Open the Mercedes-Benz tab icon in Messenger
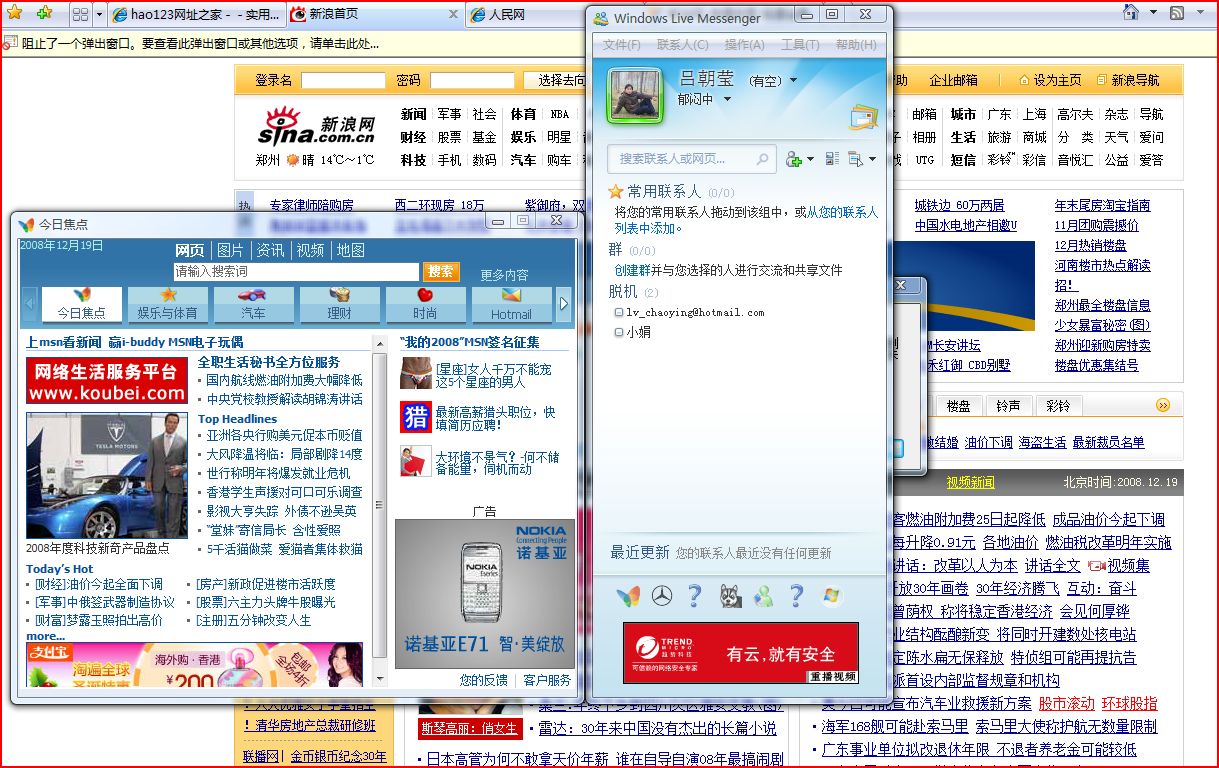This screenshot has height=768, width=1219. 661,596
